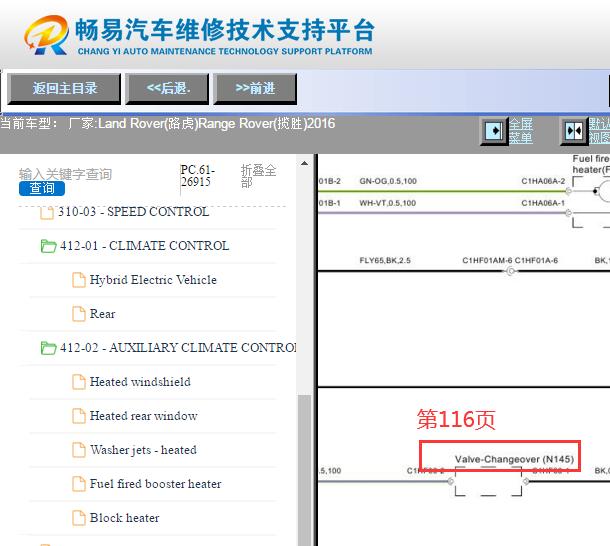The width and height of the screenshot is (610, 546).
Task: Go back with the <<后退 button
Action: (x=167, y=89)
